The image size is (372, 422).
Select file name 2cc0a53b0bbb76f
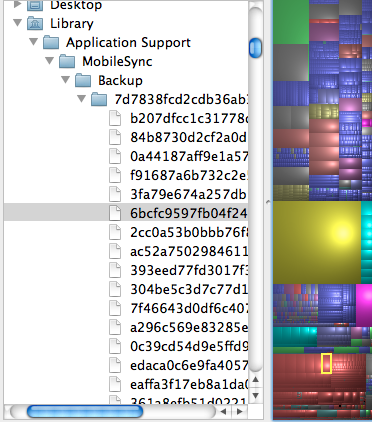pyautogui.click(x=189, y=232)
